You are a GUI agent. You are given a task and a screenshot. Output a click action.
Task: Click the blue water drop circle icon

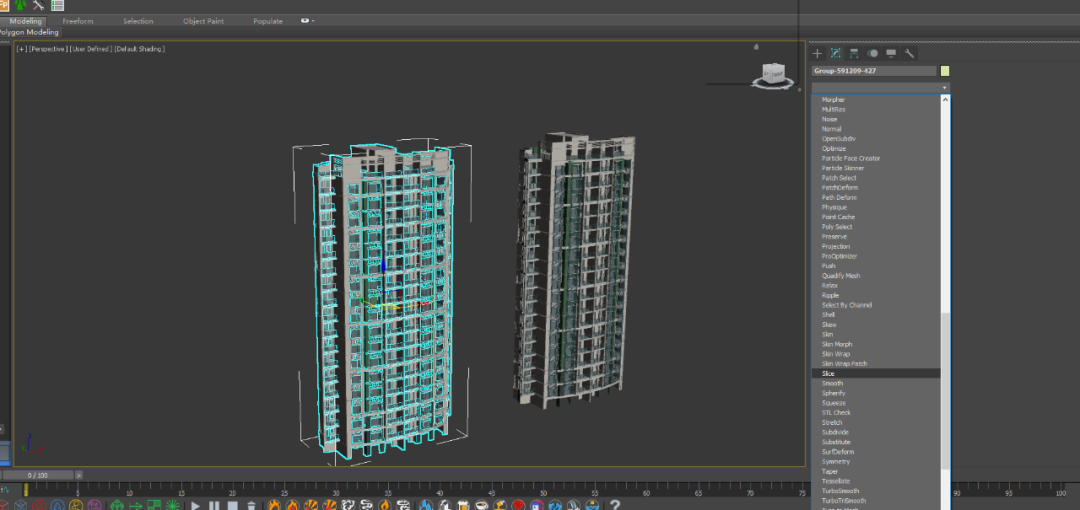click(x=57, y=506)
